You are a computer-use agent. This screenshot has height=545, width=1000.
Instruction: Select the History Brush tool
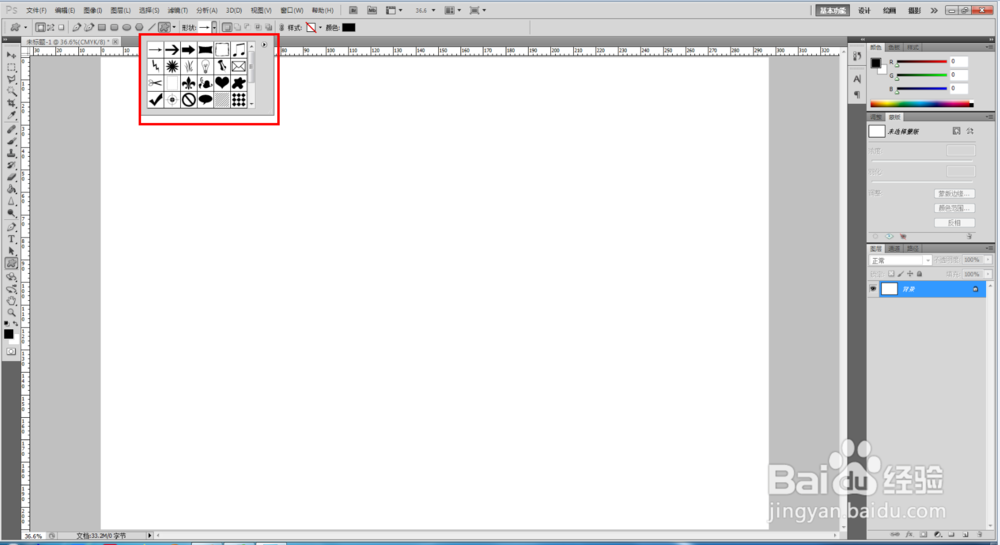[x=11, y=165]
